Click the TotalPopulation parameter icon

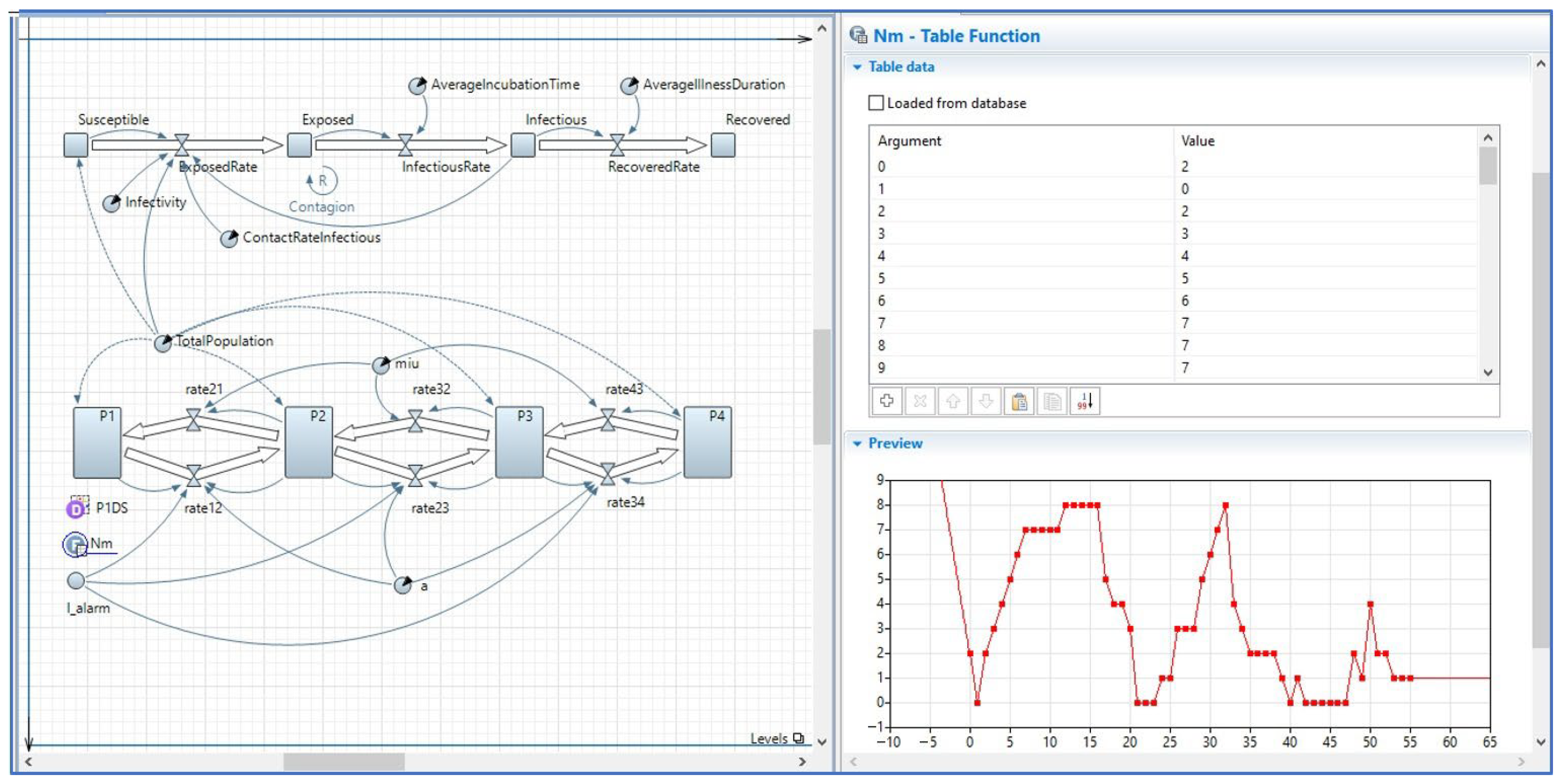coord(162,343)
